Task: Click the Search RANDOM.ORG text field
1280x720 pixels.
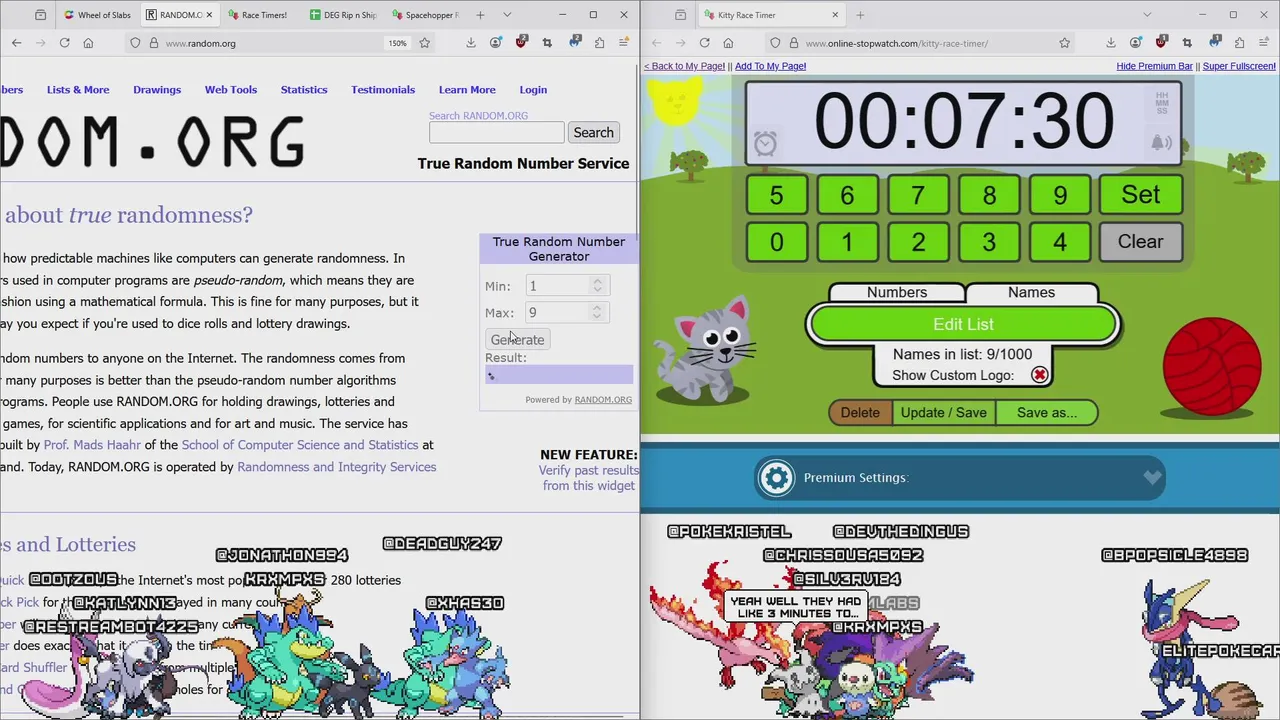Action: [496, 133]
